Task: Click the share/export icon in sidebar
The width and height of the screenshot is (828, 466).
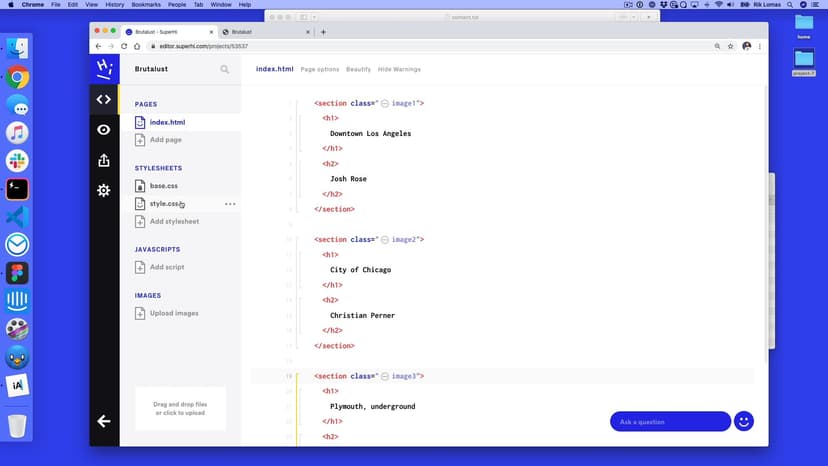Action: tap(104, 160)
